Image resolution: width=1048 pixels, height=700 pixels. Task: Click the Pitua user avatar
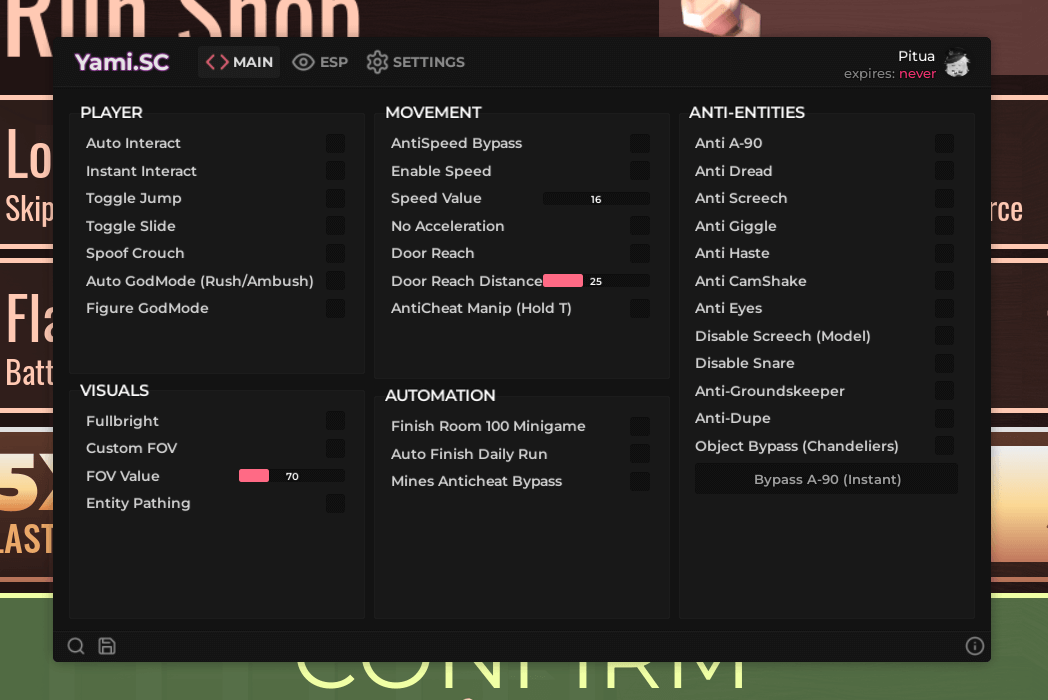pos(957,64)
